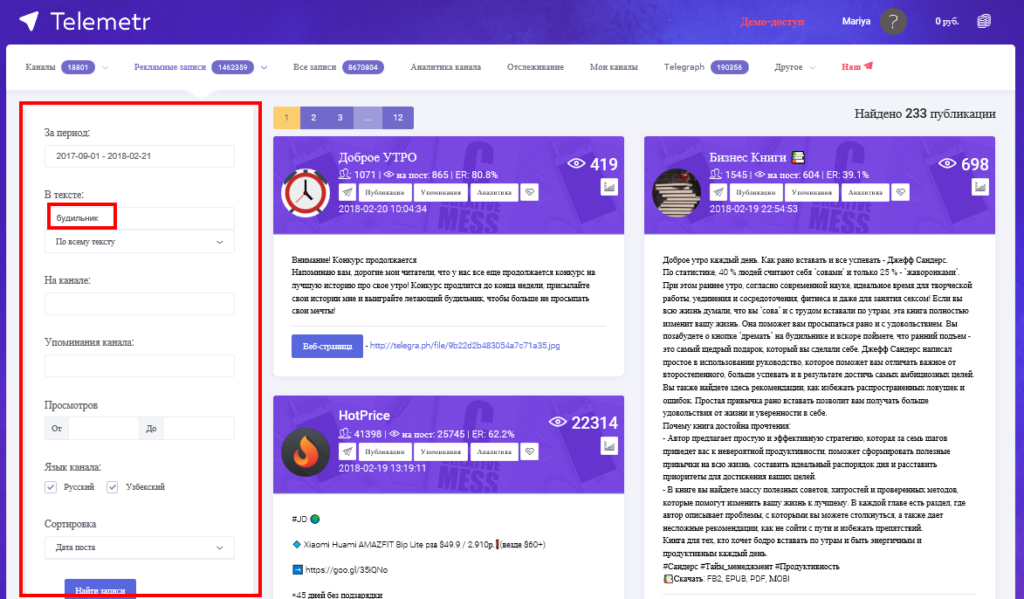Toggle the Узбекский language checkbox
1024x599 pixels.
[113, 487]
